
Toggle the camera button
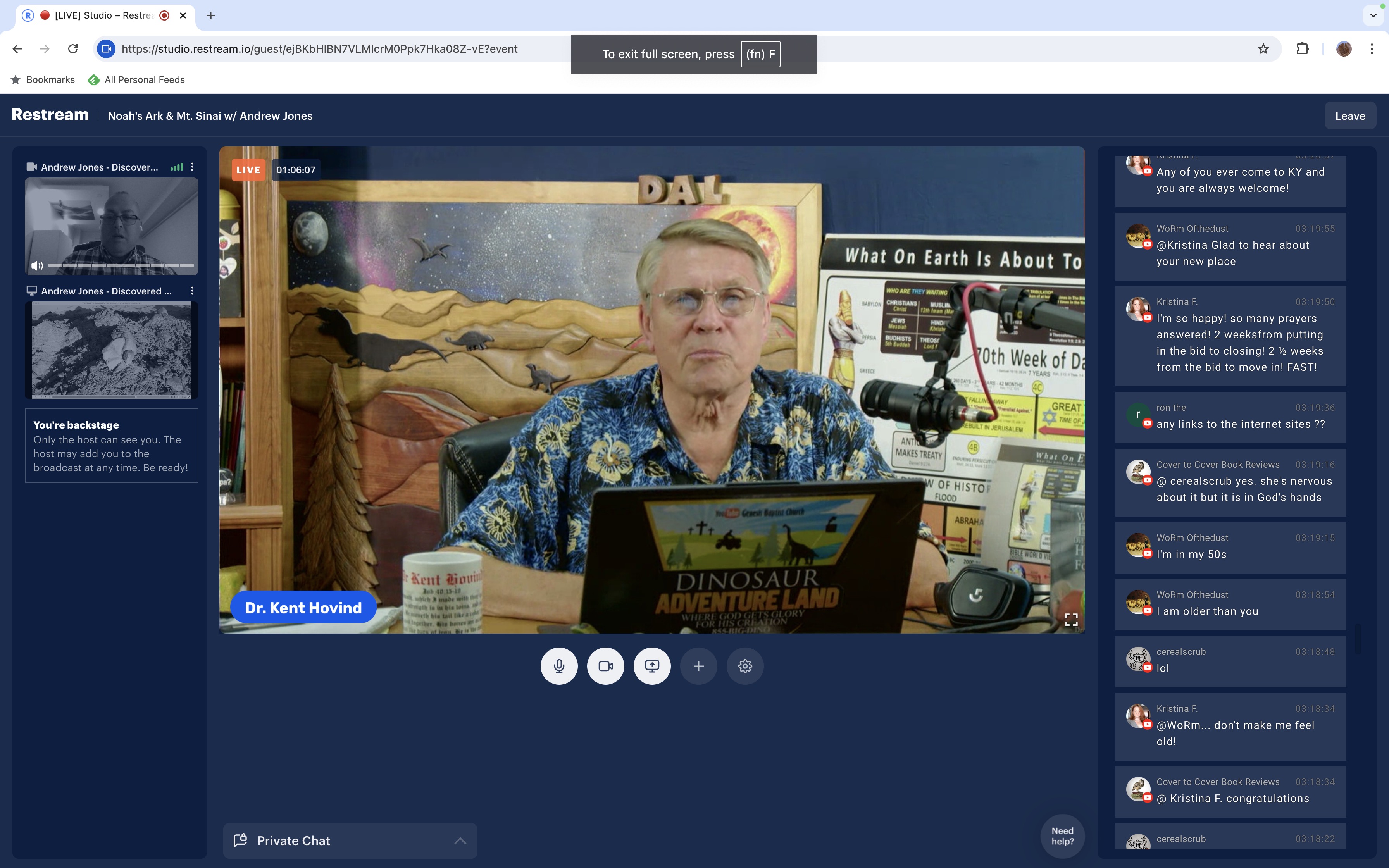[x=605, y=666]
